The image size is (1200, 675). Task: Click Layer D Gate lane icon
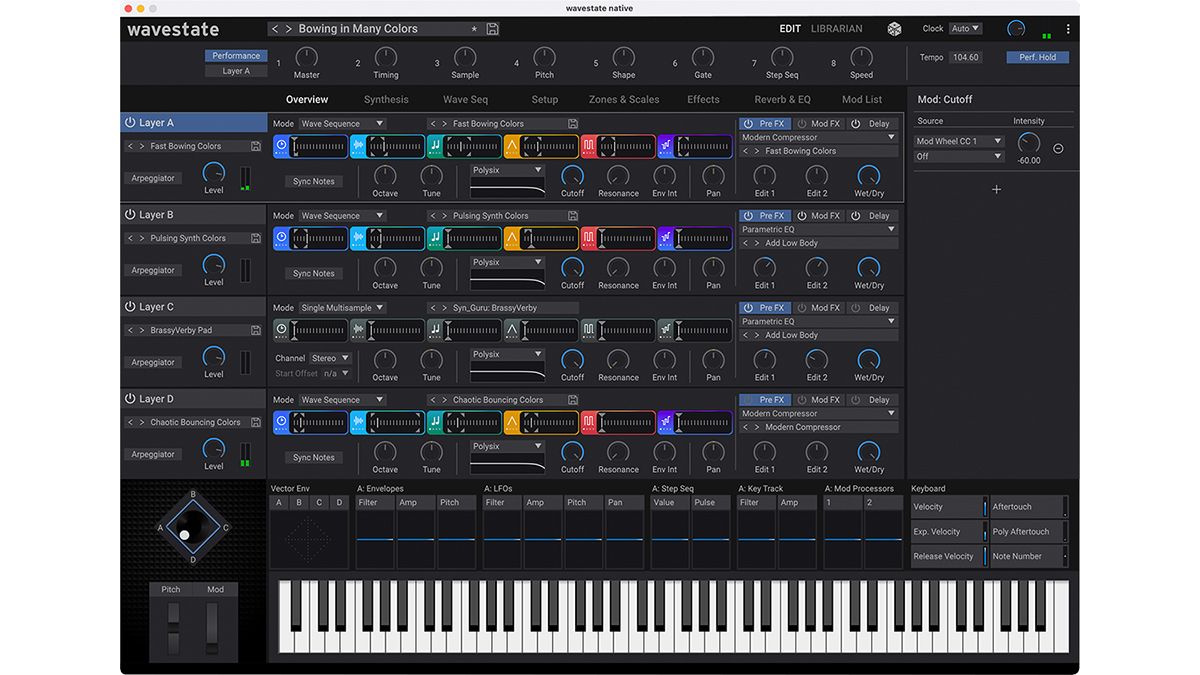click(x=589, y=422)
